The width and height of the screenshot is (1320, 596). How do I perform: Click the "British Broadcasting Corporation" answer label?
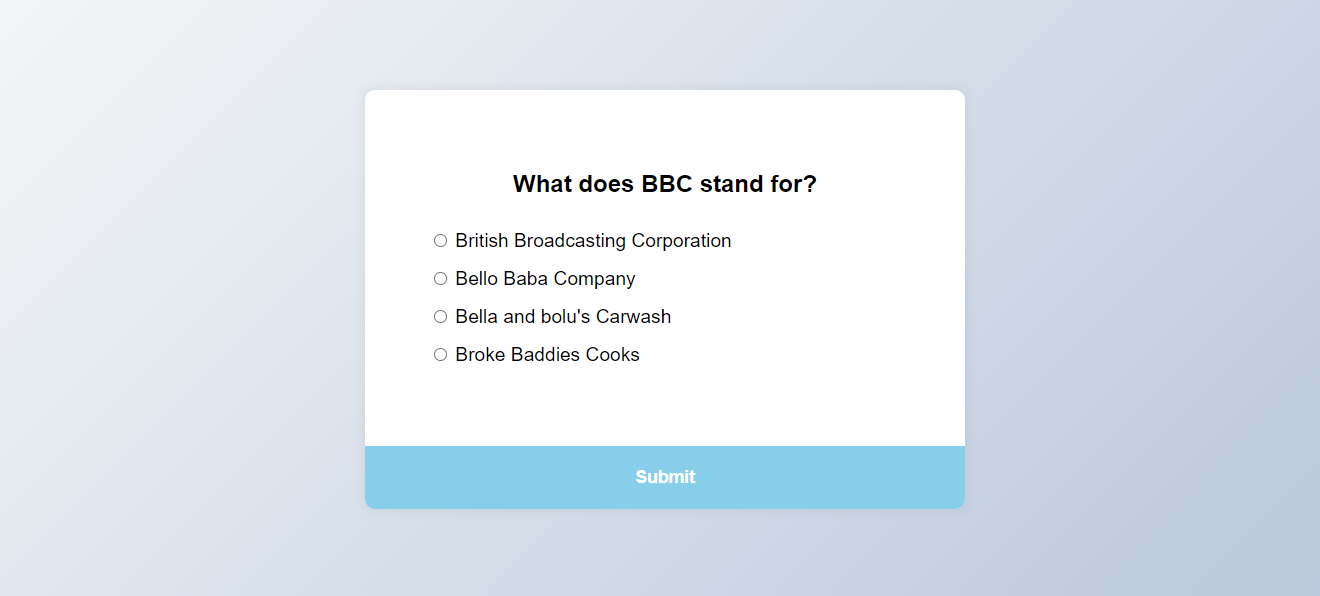(x=593, y=241)
